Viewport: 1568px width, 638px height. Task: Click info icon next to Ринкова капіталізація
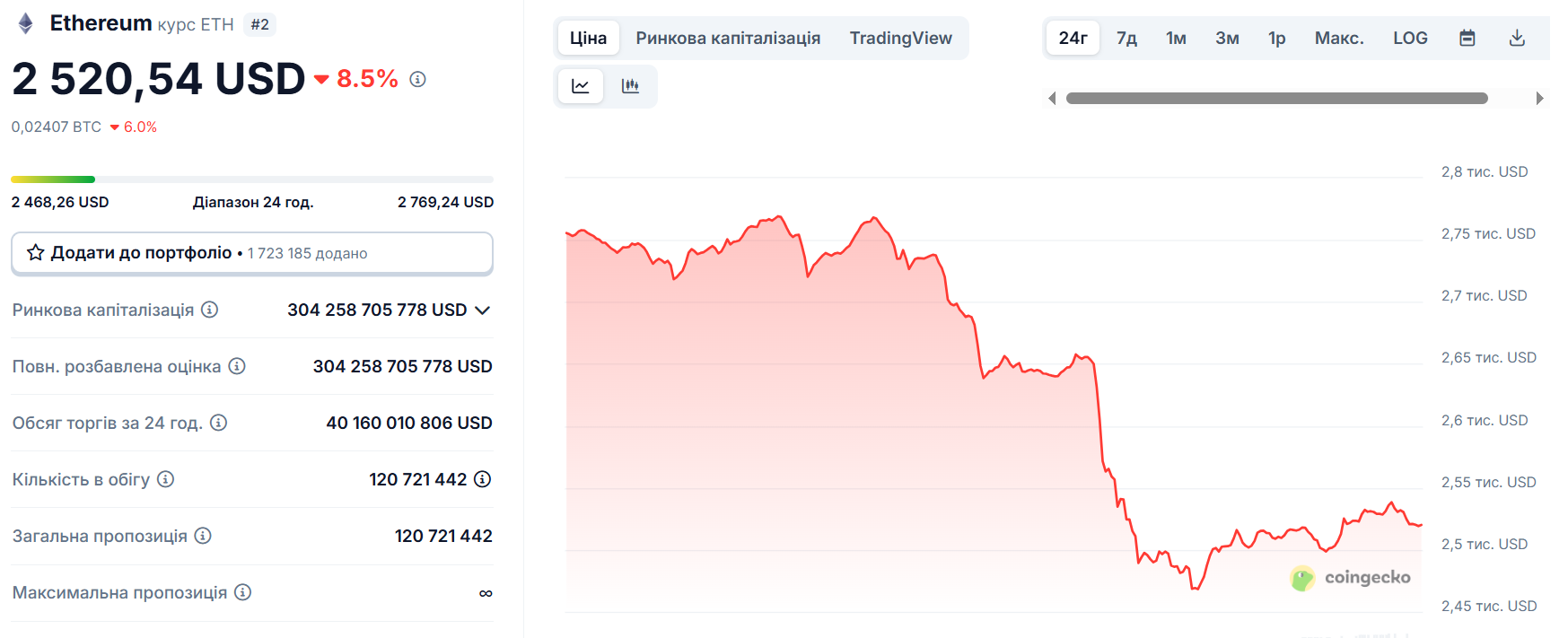(210, 310)
